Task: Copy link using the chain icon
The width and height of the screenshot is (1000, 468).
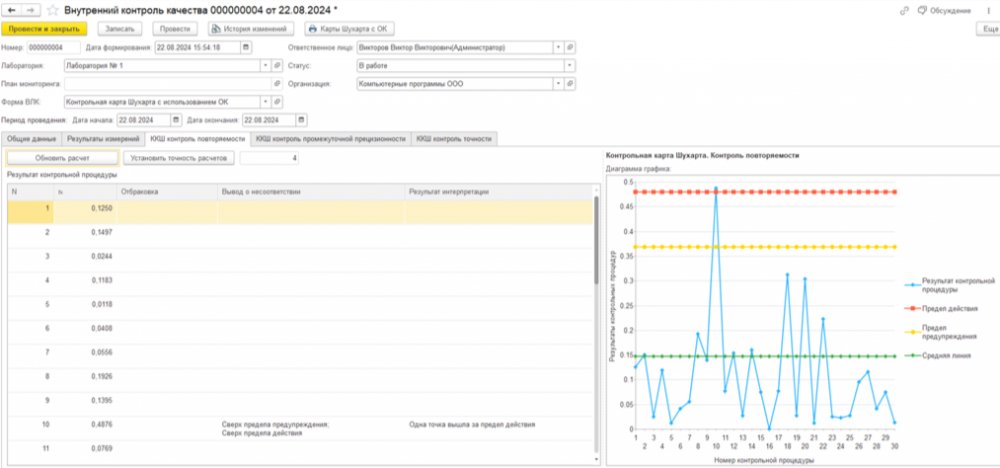Action: point(903,11)
